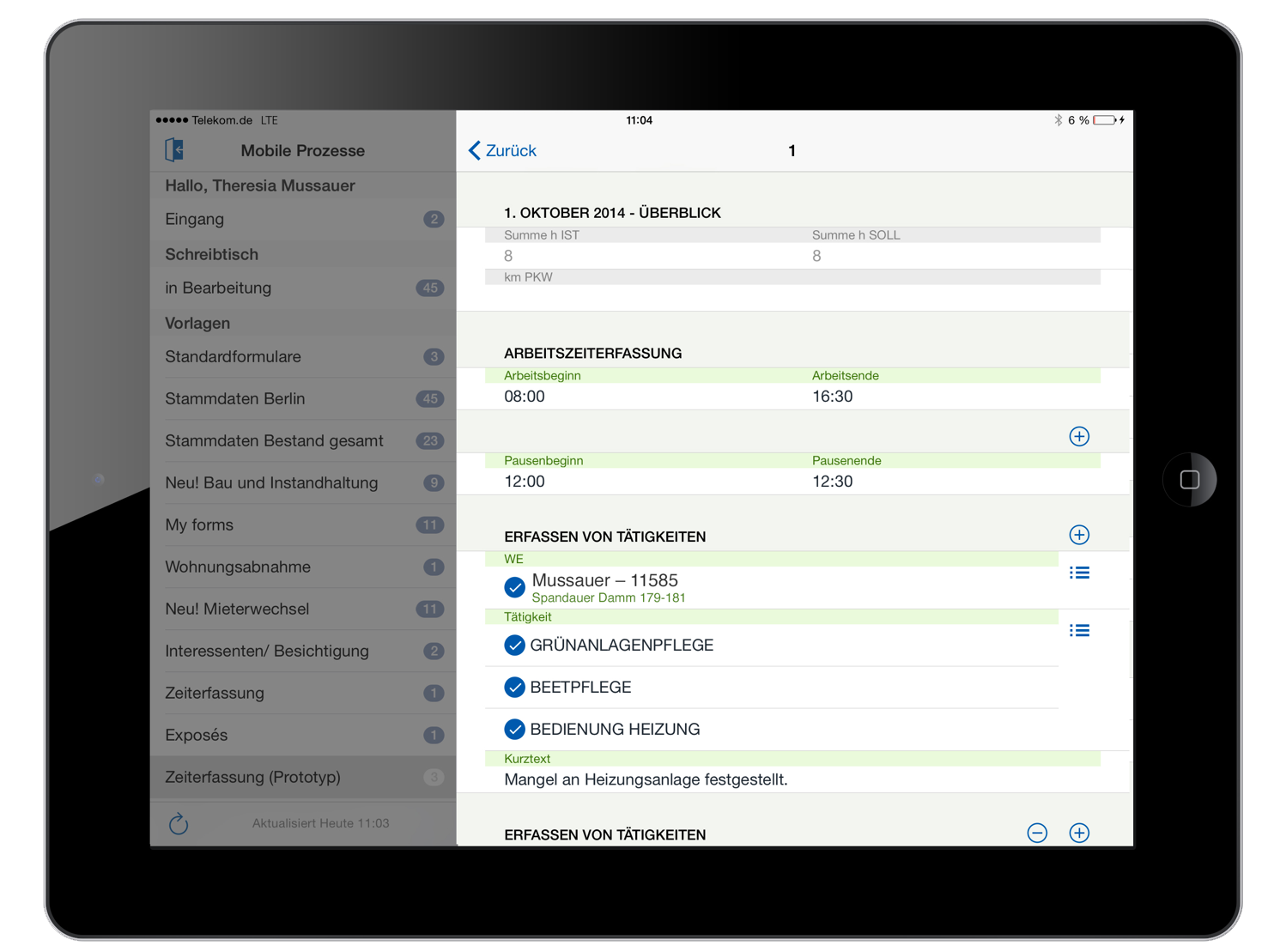The height and width of the screenshot is (952, 1274).
Task: Add an activity in the first Erfassen von Tätigkeiten header
Action: click(x=1079, y=535)
